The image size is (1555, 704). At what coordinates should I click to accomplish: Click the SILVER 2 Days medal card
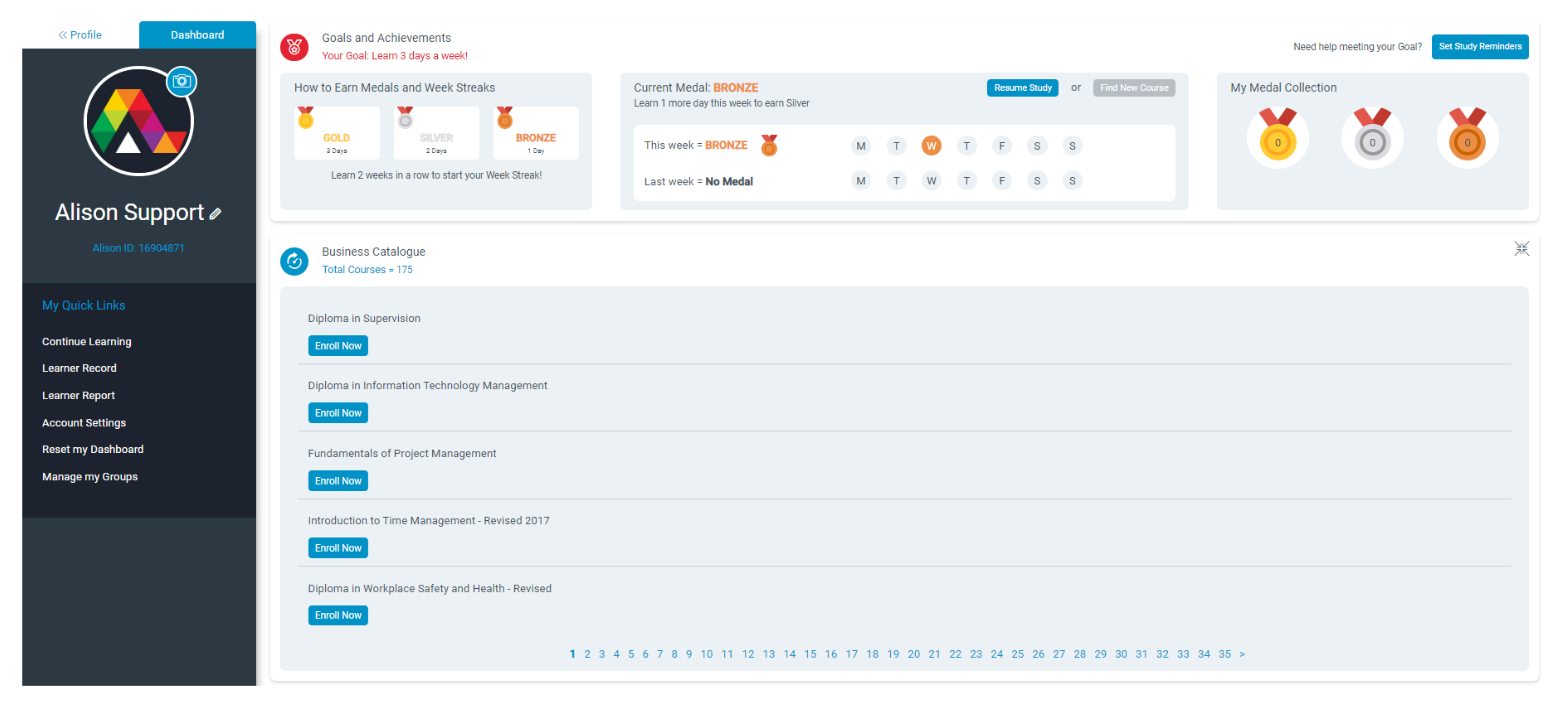click(436, 133)
